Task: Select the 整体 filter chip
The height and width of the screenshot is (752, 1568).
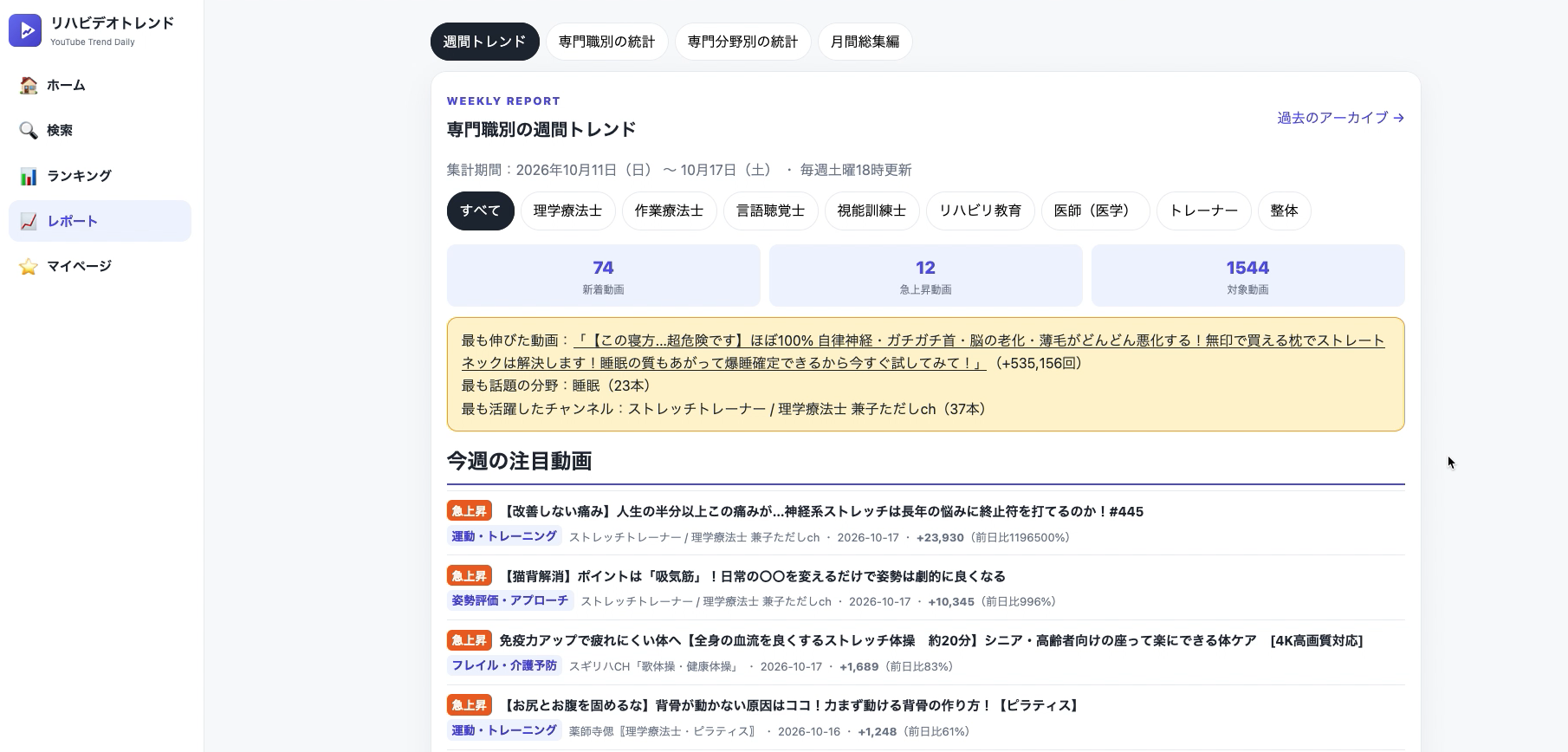Action: click(x=1285, y=211)
